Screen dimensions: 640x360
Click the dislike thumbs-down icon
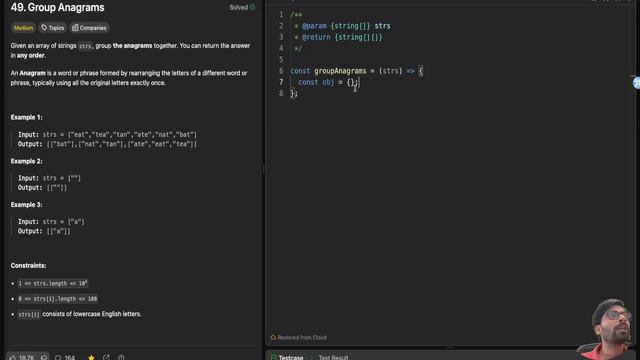pos(44,358)
